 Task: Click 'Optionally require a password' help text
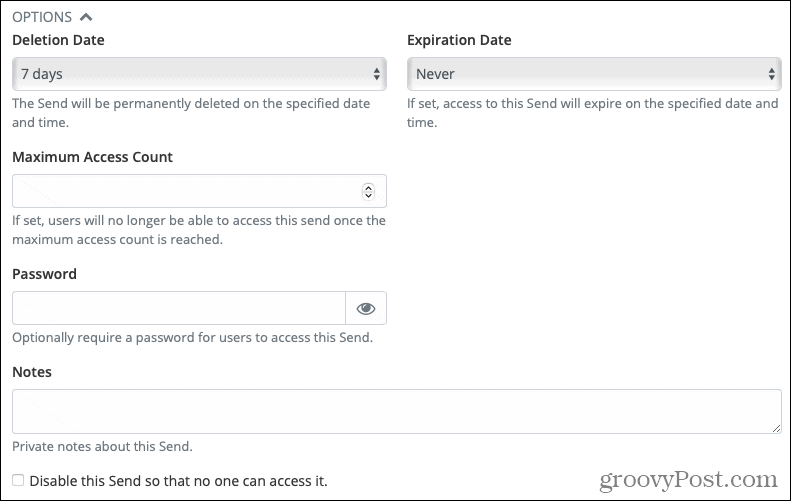coord(192,338)
